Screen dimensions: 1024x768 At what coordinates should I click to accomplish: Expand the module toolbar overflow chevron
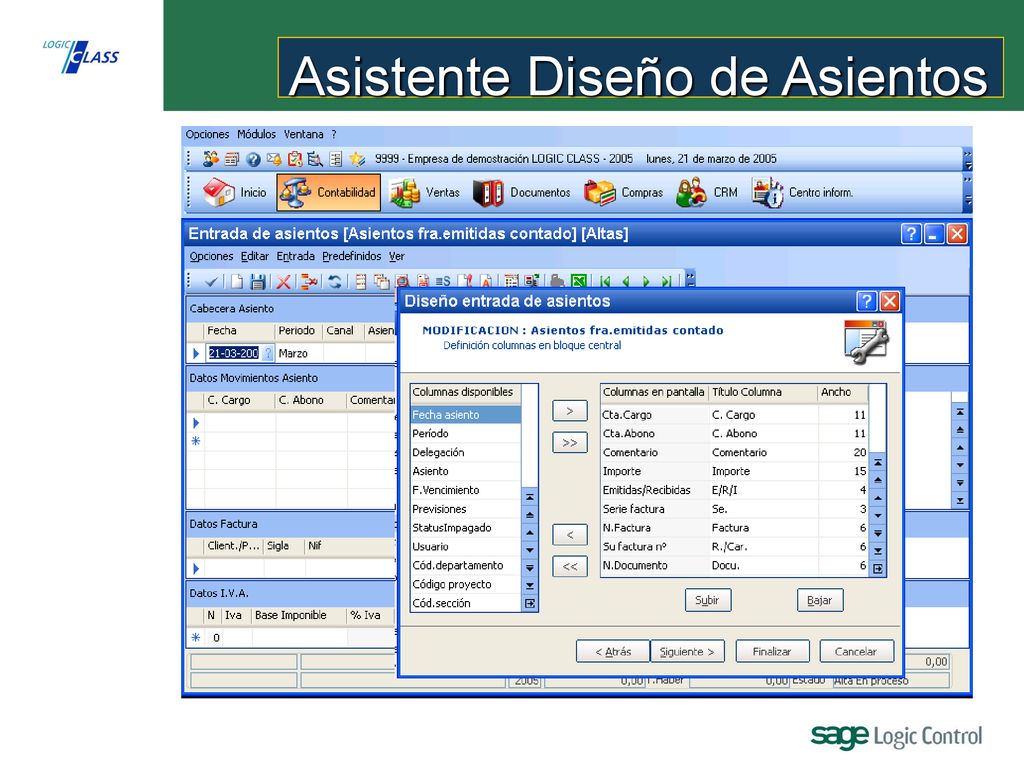click(x=968, y=193)
